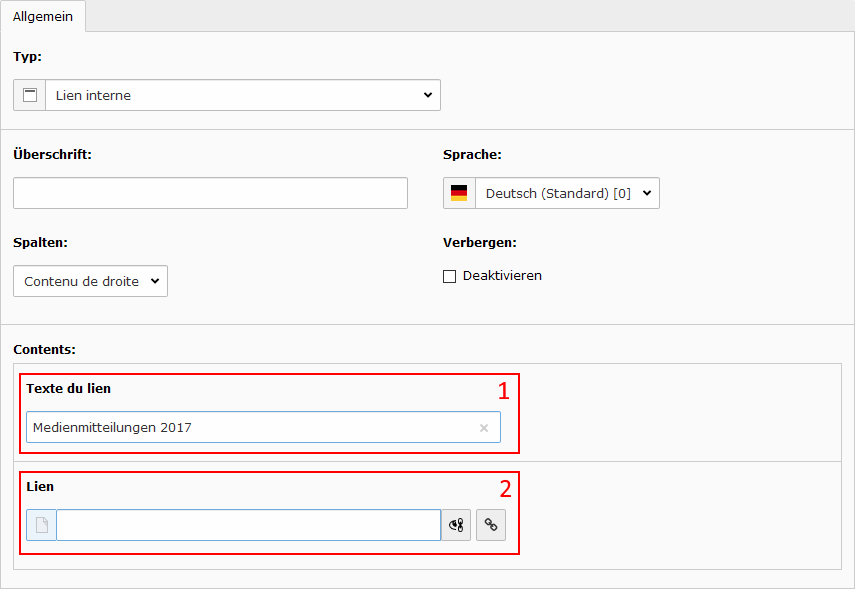Focus the Überschrift input field
855x589 pixels.
click(210, 193)
